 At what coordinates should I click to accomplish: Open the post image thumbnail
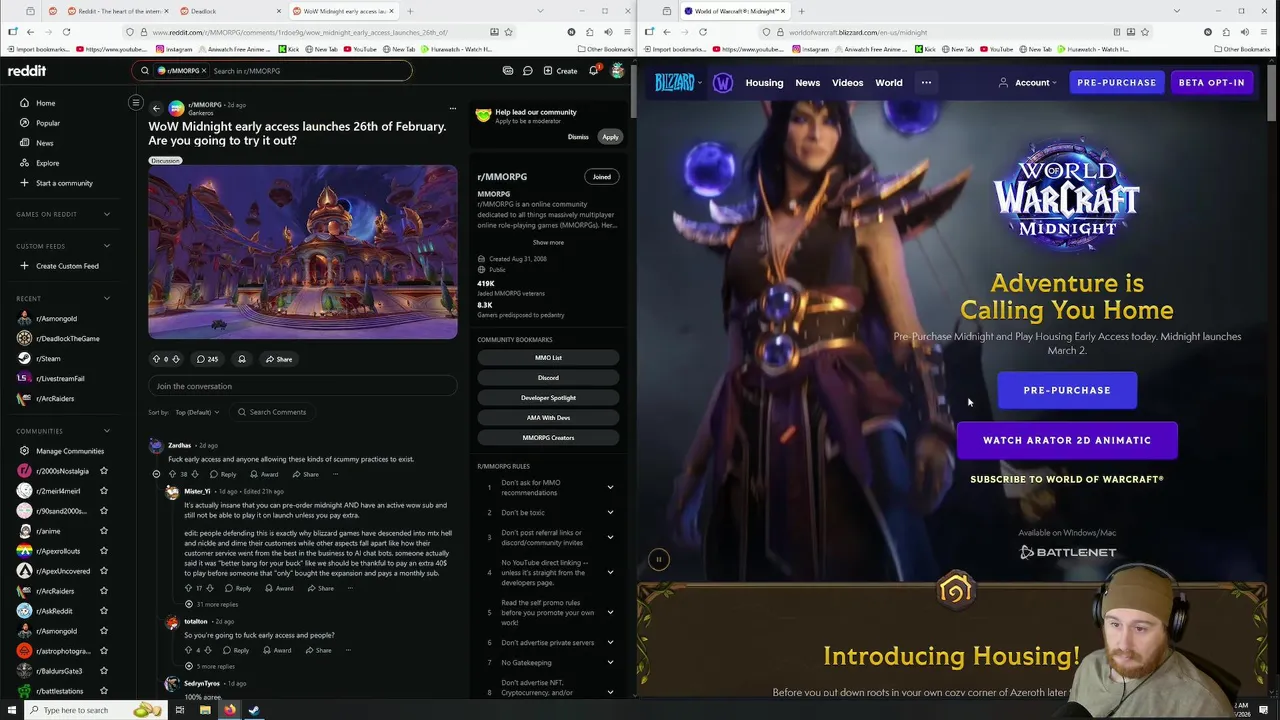click(303, 252)
